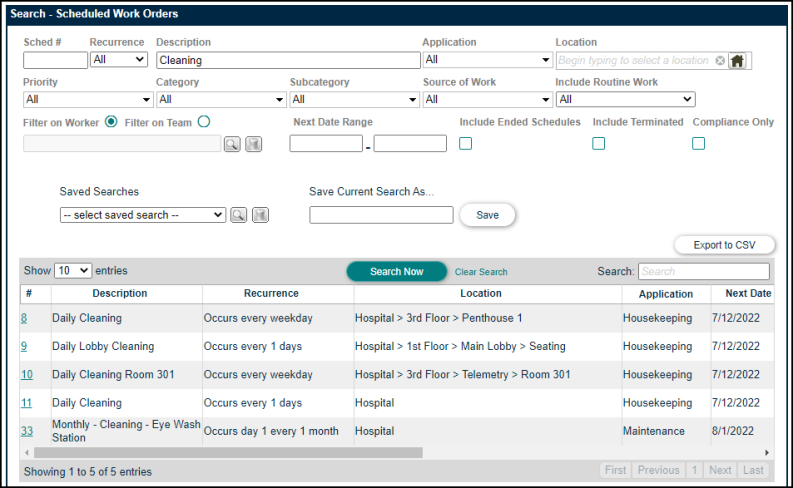Click the worker filter clear icon
The width and height of the screenshot is (793, 488).
tap(253, 144)
